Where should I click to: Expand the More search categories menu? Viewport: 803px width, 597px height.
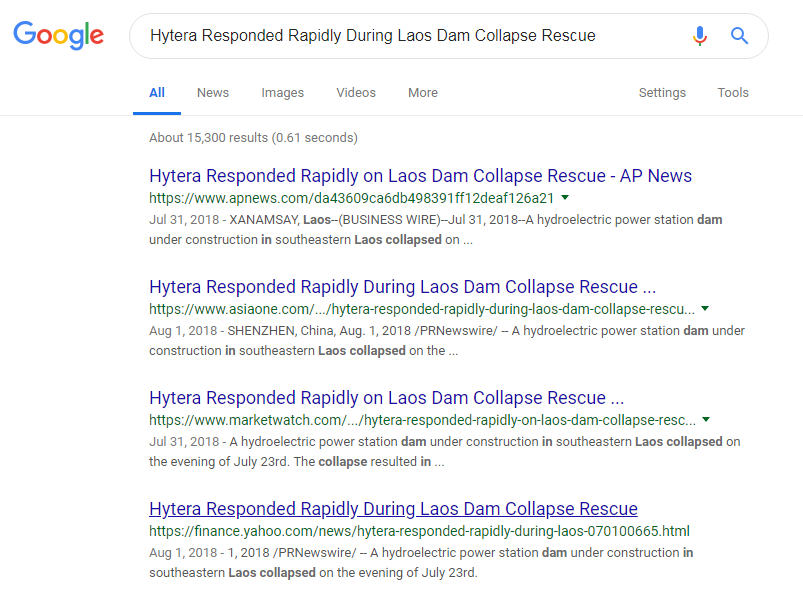(x=423, y=93)
